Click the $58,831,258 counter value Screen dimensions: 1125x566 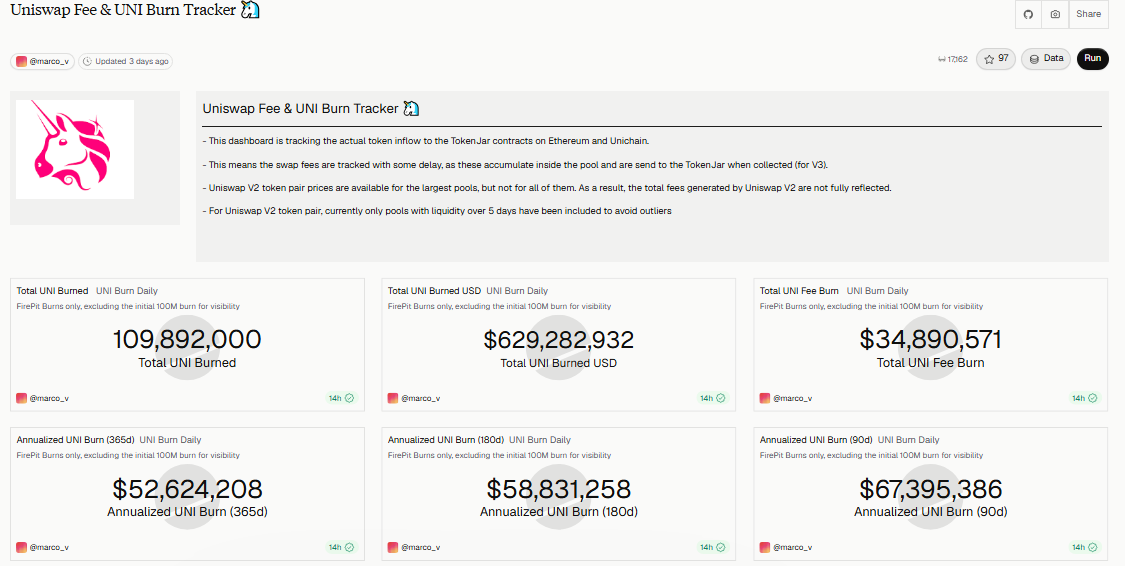click(558, 489)
